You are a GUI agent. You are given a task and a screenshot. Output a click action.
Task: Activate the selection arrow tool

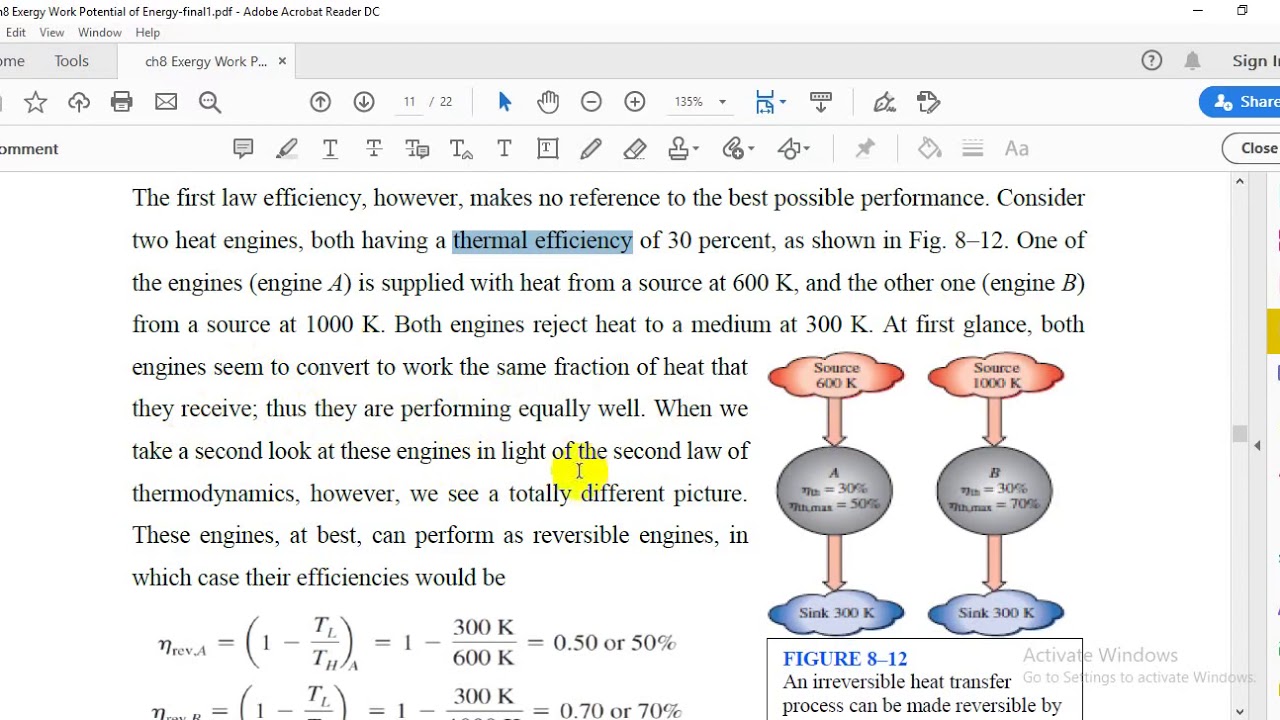tap(504, 102)
